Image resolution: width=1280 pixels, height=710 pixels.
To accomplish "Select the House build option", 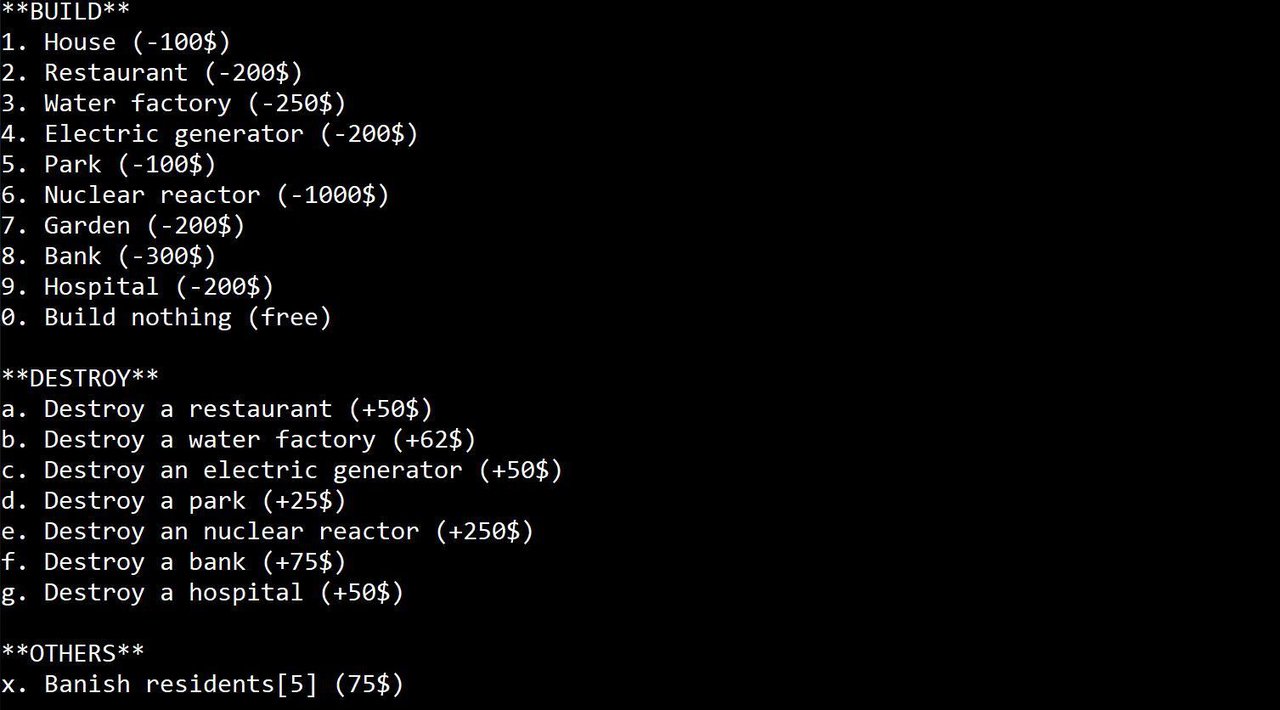I will pos(116,42).
